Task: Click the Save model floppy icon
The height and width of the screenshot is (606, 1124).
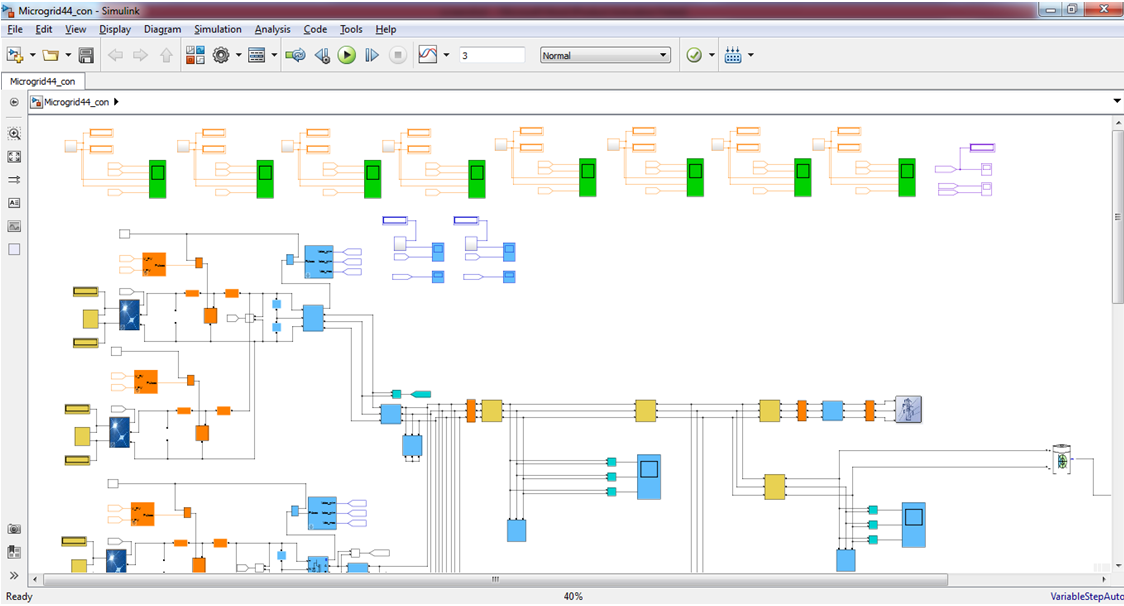Action: coord(86,56)
